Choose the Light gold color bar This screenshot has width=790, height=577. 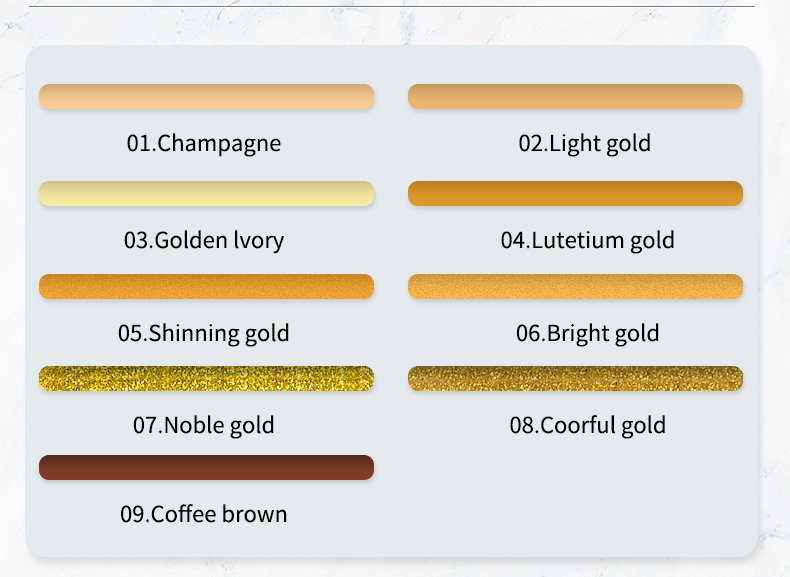[575, 96]
